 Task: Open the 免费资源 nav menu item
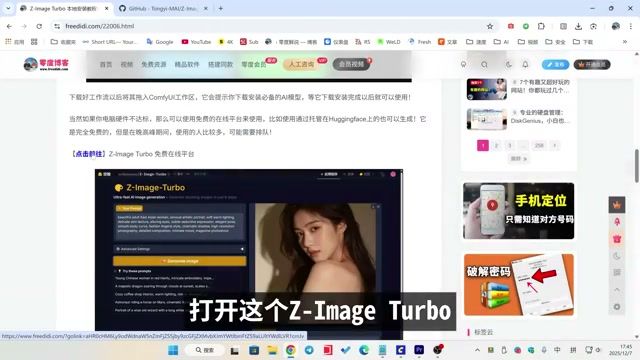(153, 64)
